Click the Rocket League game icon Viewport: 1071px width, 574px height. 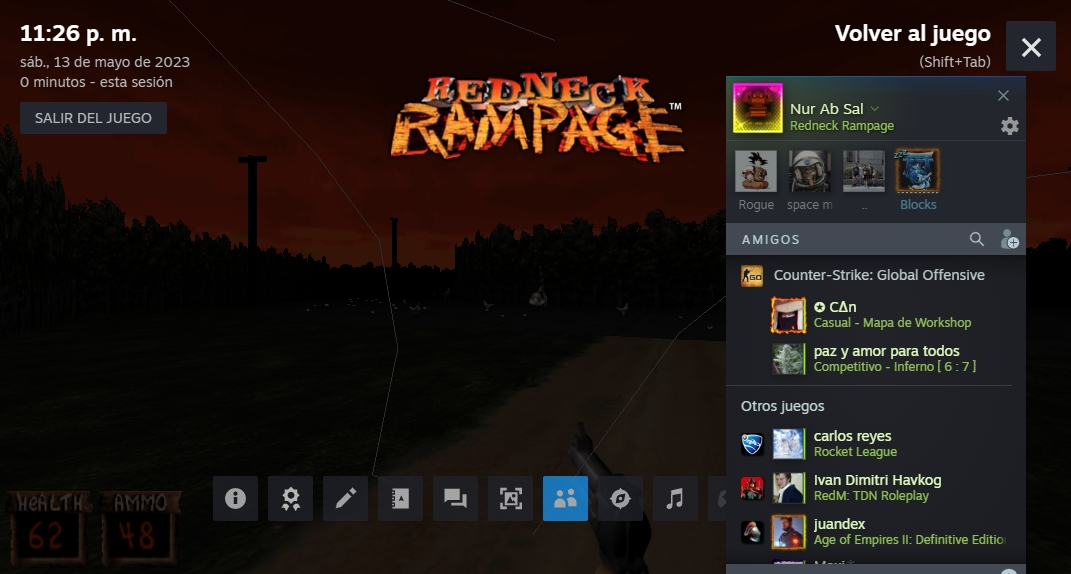pyautogui.click(x=752, y=444)
